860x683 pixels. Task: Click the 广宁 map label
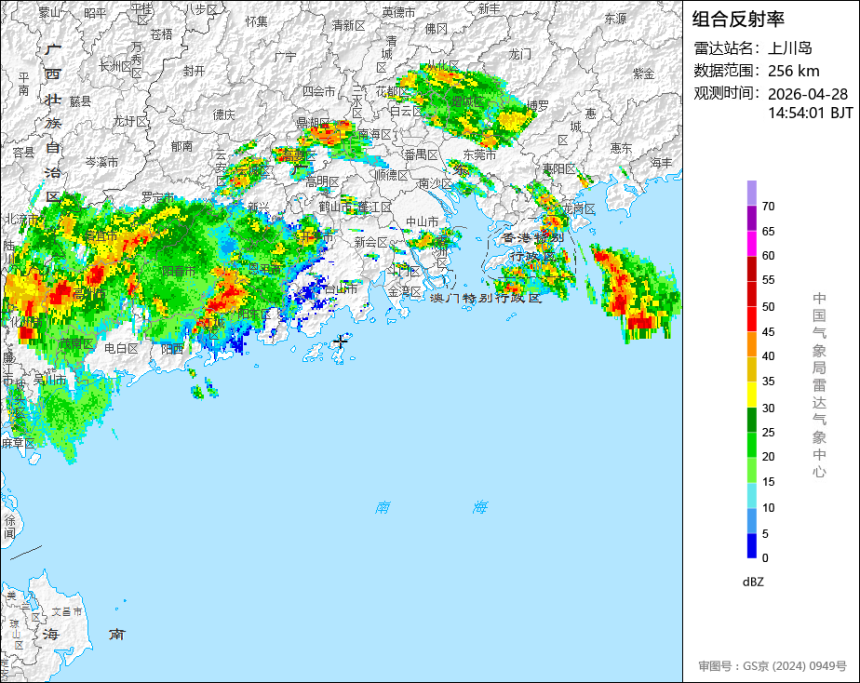point(285,56)
